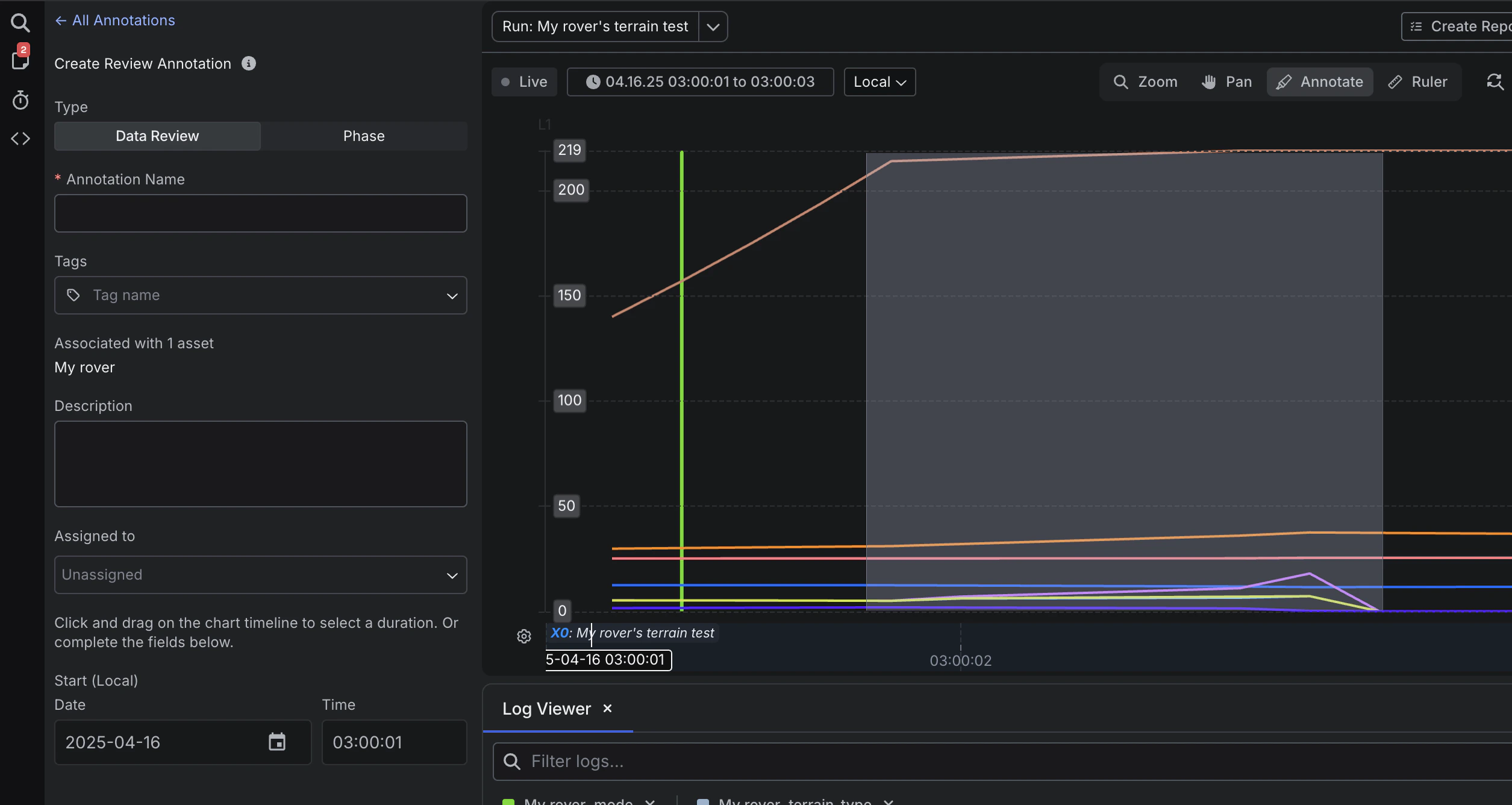Select the Ruler tool
Screen dimensions: 1512x805
tap(1417, 82)
